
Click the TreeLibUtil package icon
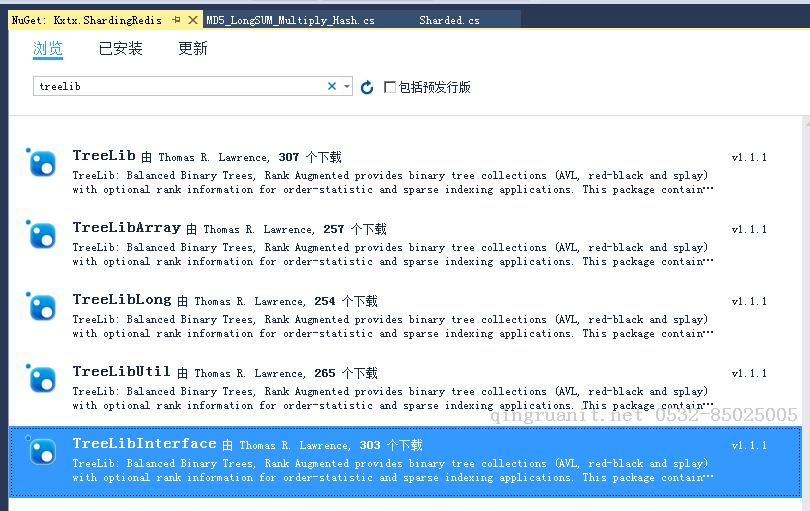[42, 379]
